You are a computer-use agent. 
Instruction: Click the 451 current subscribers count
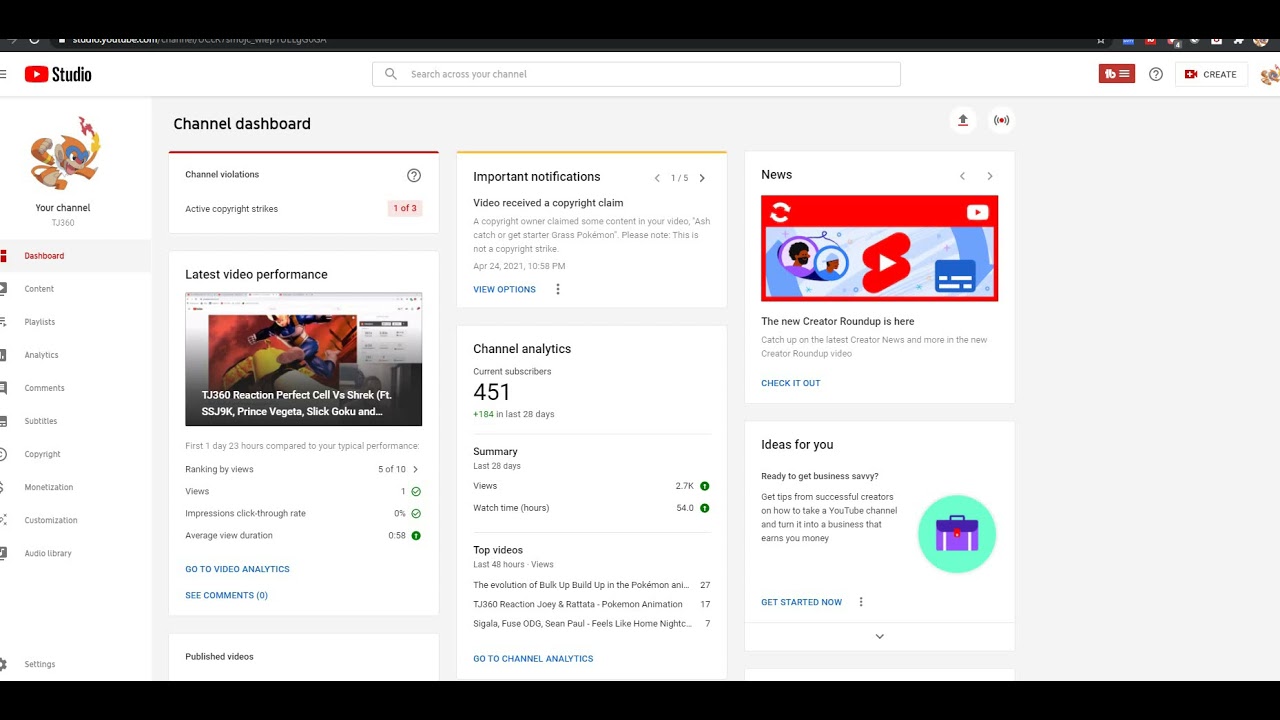pyautogui.click(x=492, y=392)
